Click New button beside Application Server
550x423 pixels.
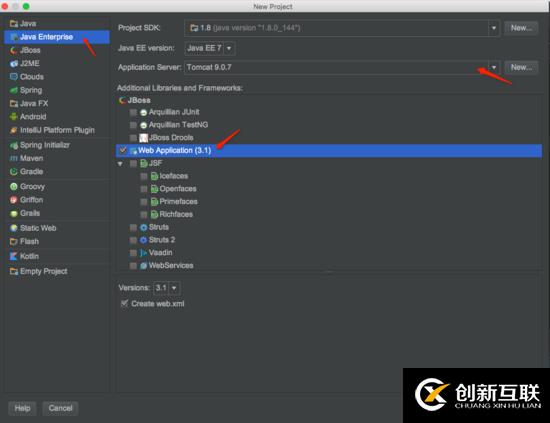pos(521,67)
